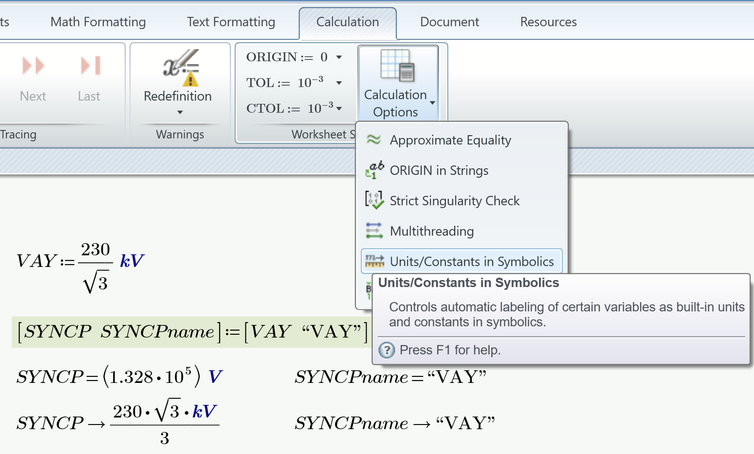The image size is (754, 454).
Task: Select the Calculation ribbon tab
Action: 348,22
